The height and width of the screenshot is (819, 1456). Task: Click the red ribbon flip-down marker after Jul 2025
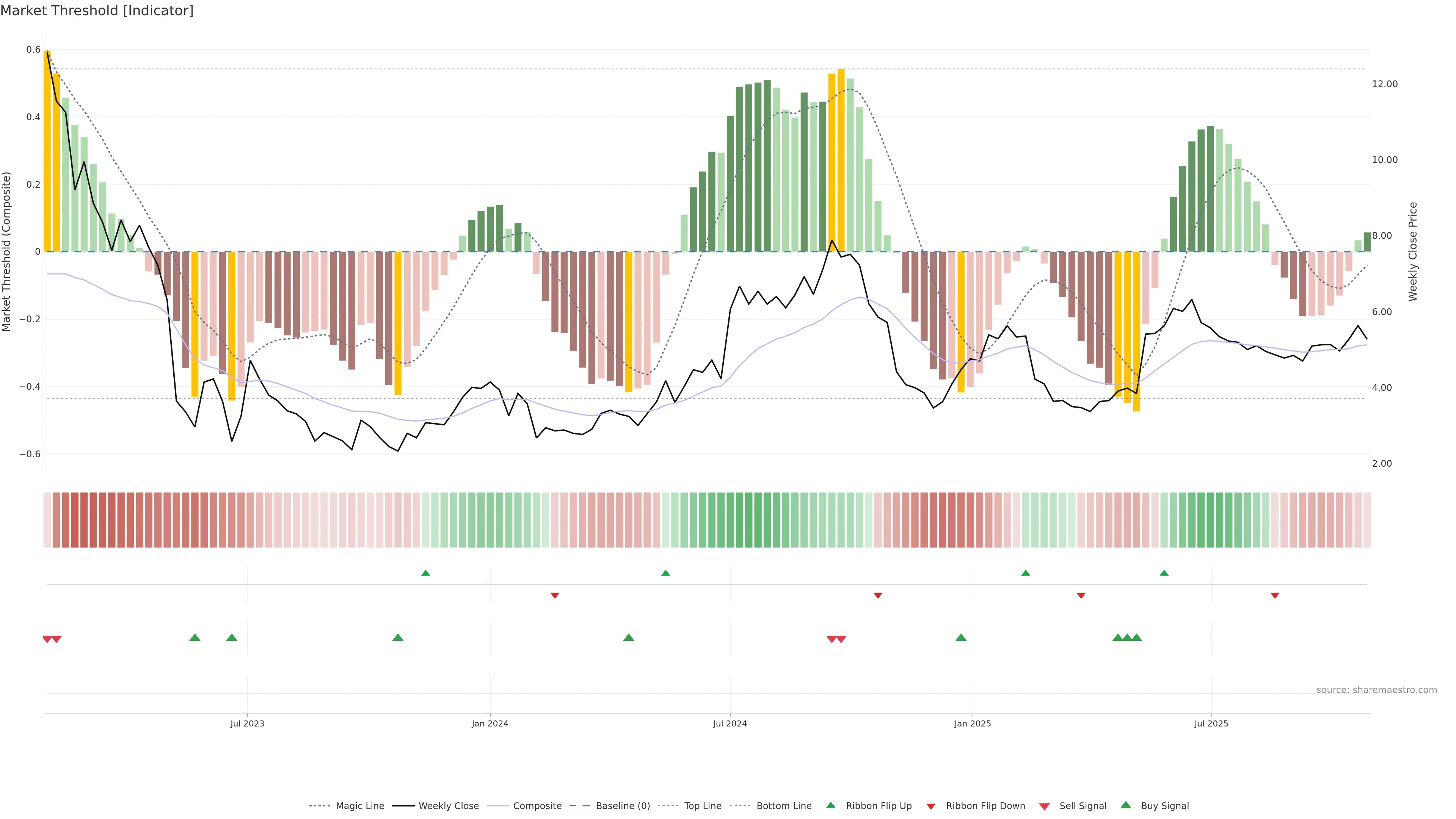[1274, 596]
